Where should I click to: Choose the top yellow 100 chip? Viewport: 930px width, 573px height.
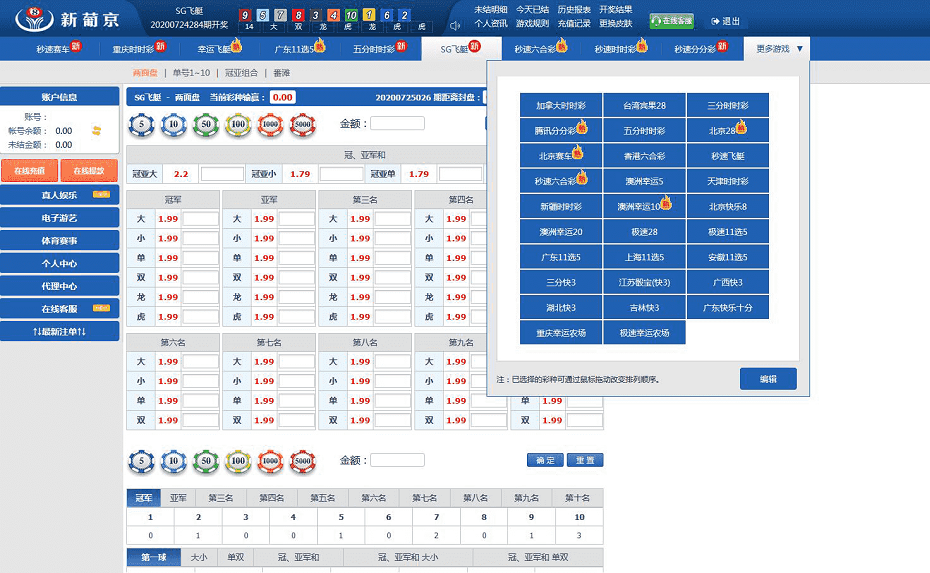click(238, 125)
